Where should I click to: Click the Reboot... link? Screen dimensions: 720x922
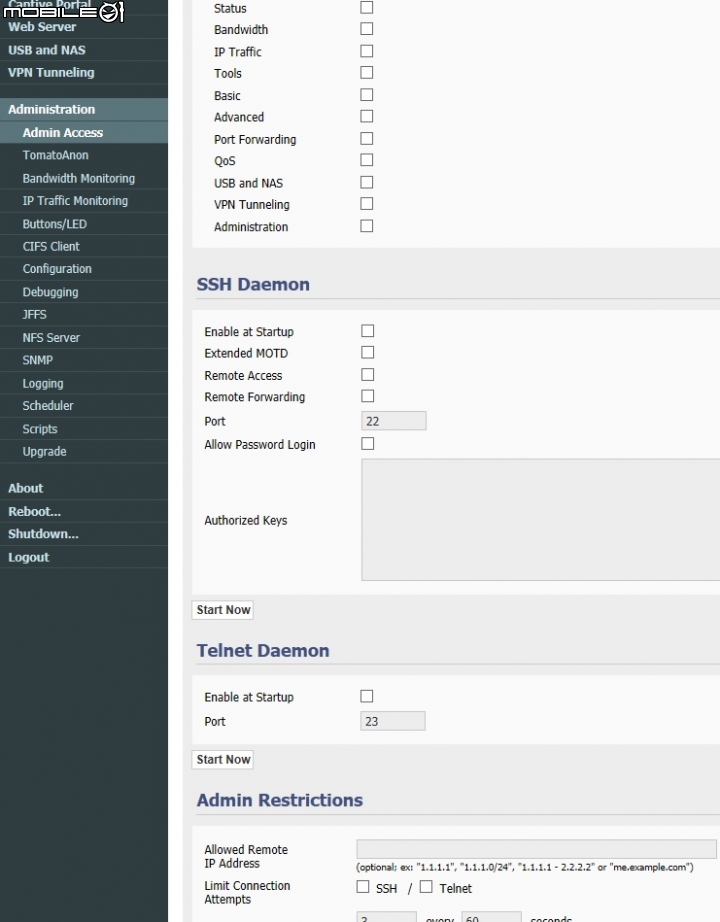[x=34, y=512]
